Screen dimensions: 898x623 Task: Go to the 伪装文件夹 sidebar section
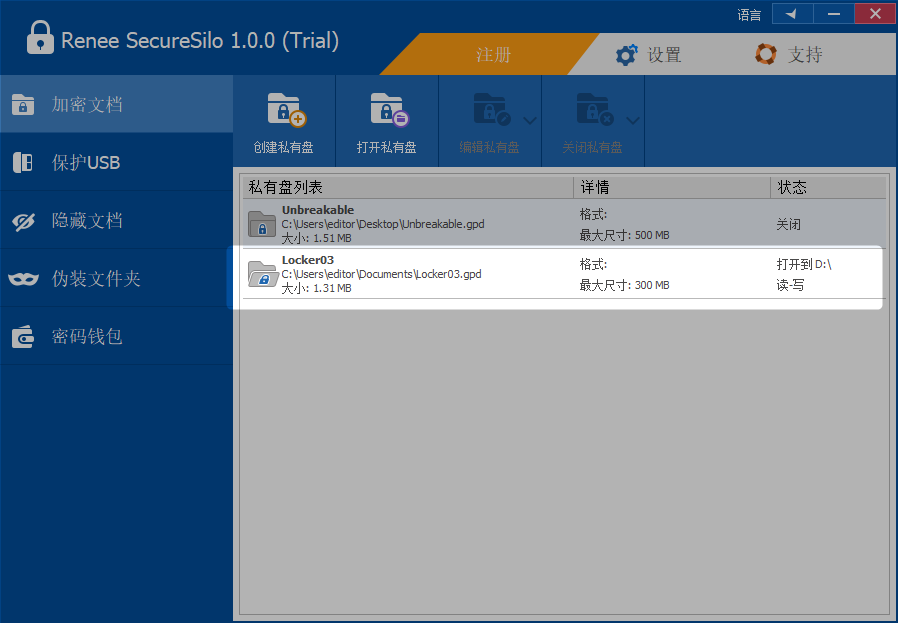[116, 278]
